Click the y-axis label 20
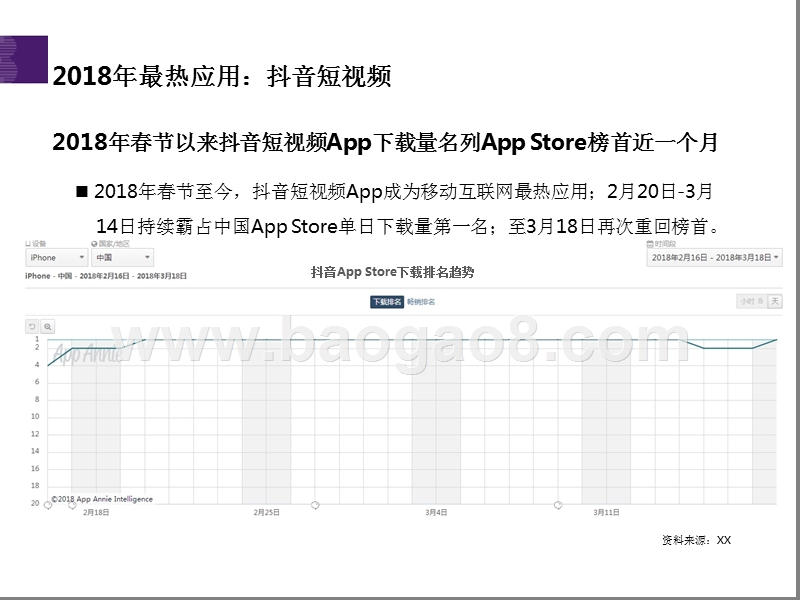This screenshot has height=600, width=800. coord(35,503)
